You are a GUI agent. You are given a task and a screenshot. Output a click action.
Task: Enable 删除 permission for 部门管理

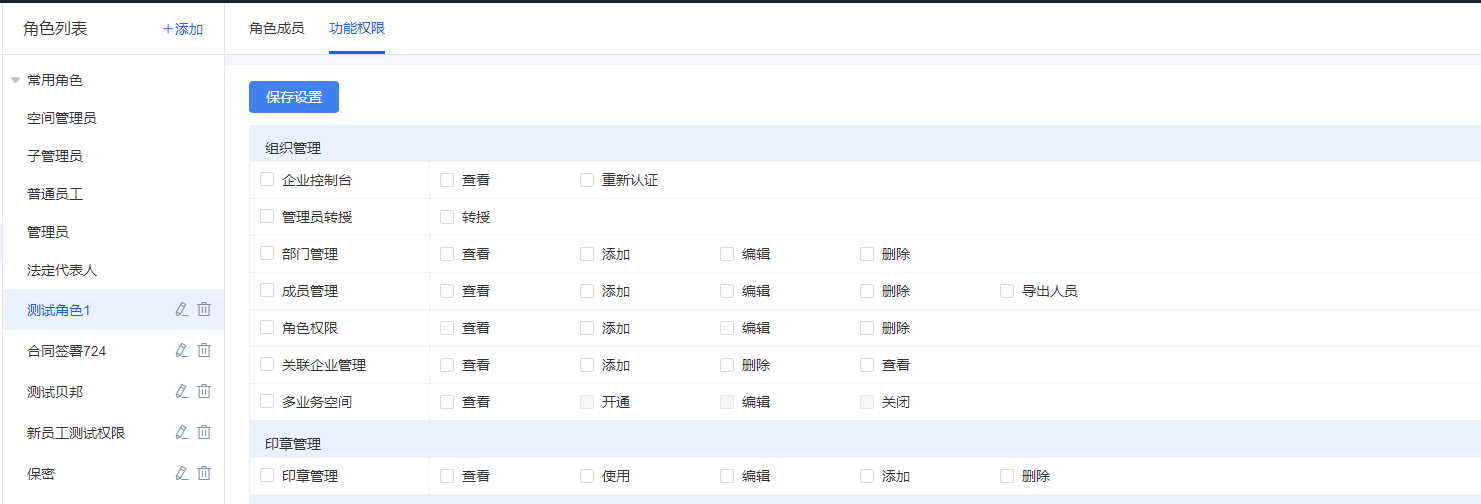[x=867, y=254]
